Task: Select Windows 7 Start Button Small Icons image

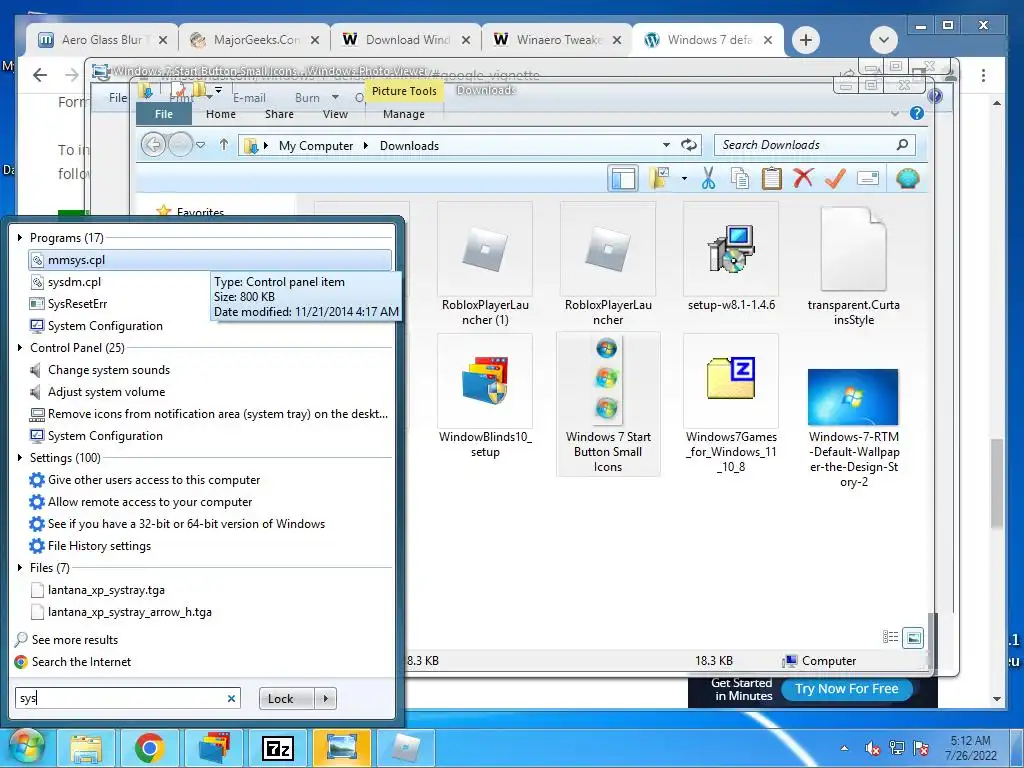Action: 608,404
